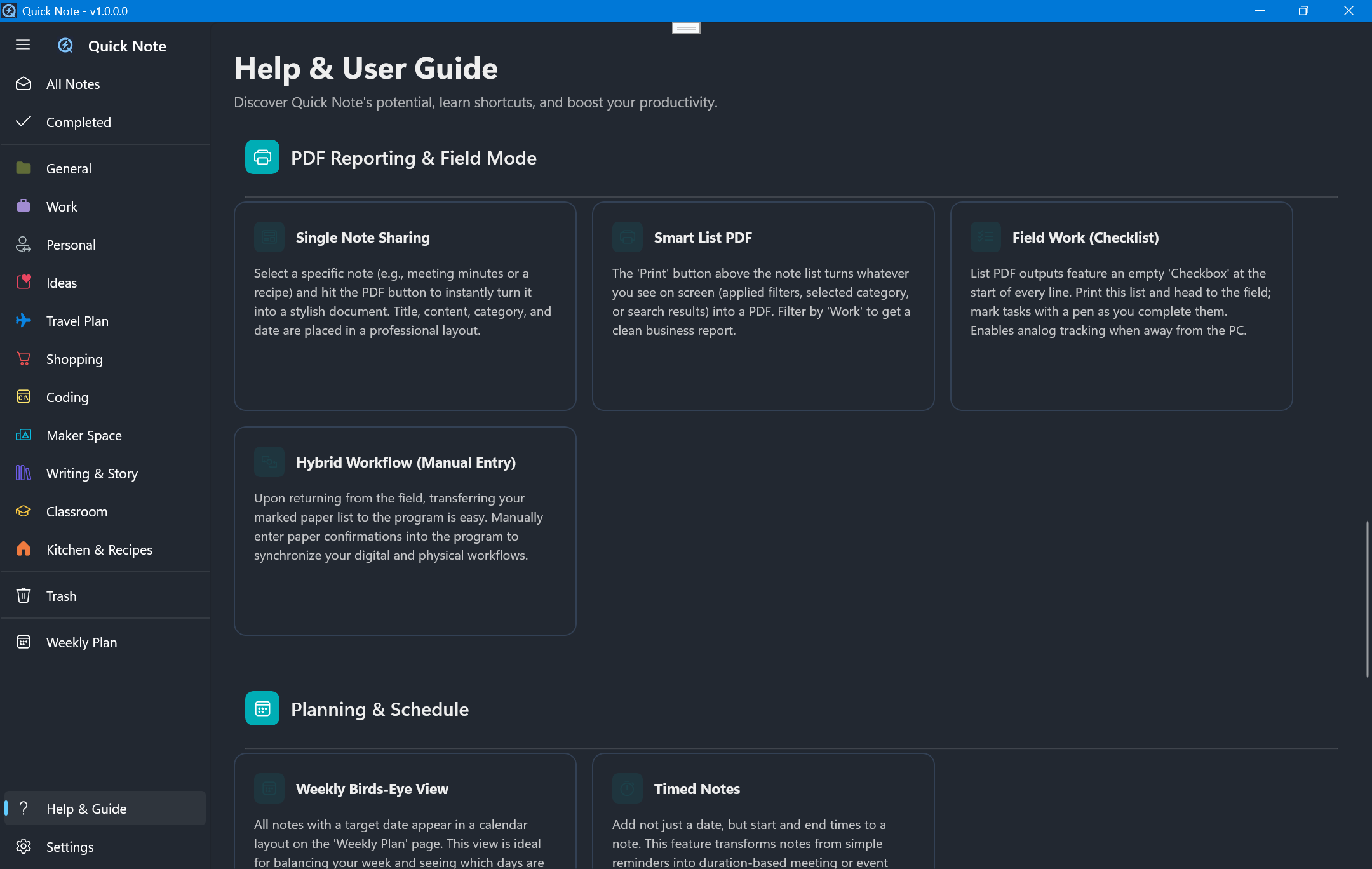1372x869 pixels.
Task: Click the Field Work (Checklist) card
Action: [1121, 306]
